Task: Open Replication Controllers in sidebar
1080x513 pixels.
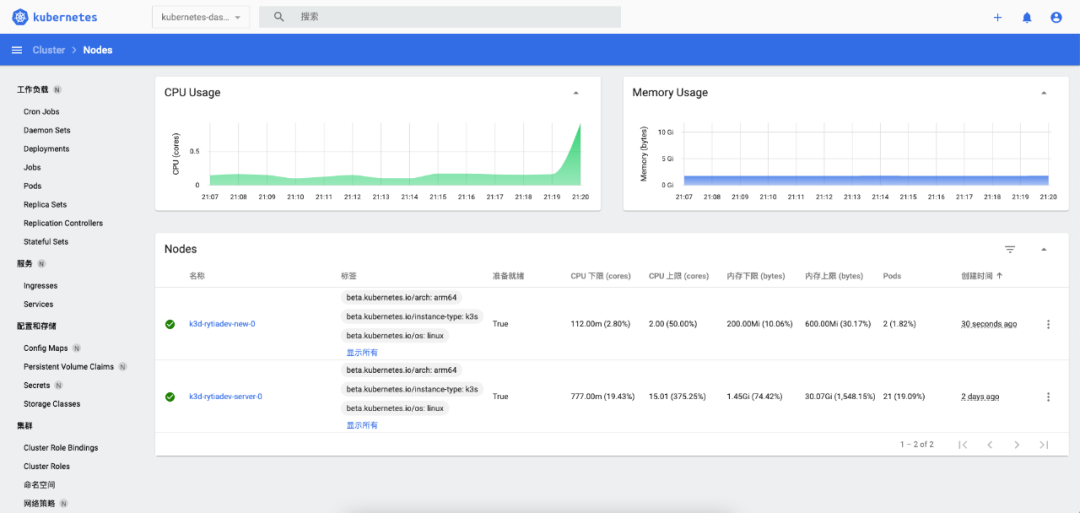Action: coord(63,223)
